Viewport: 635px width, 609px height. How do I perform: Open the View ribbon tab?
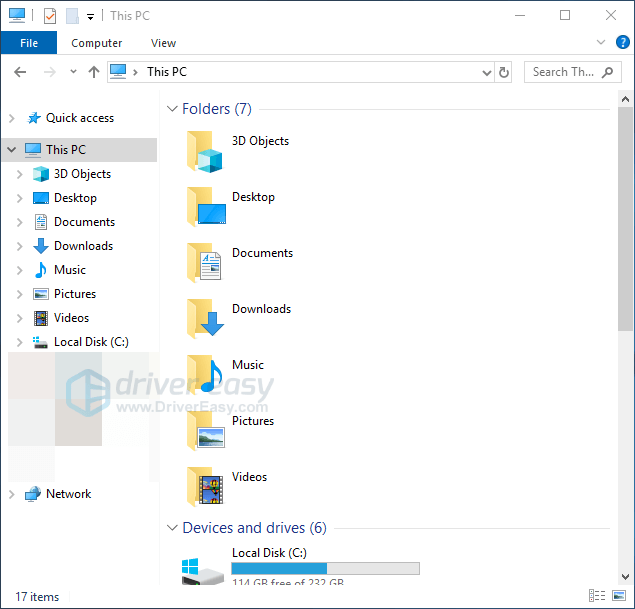[163, 43]
